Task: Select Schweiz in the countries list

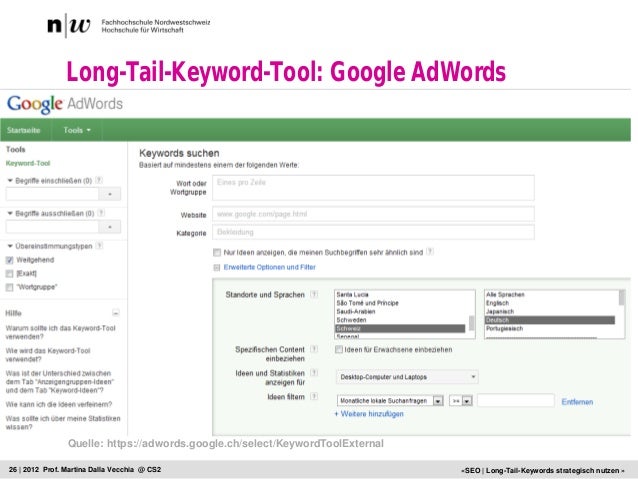Action: (400, 328)
